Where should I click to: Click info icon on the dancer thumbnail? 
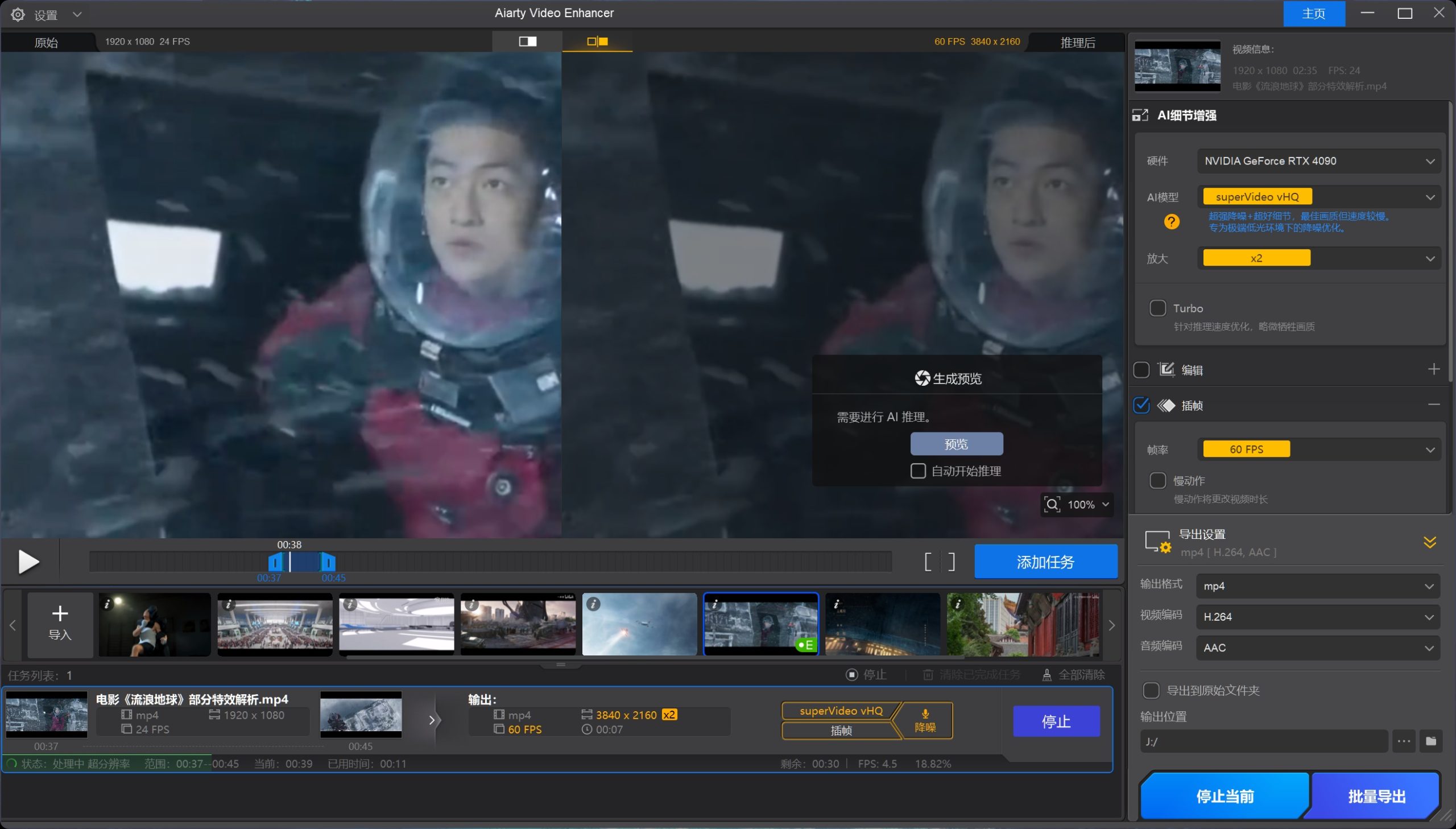click(107, 604)
